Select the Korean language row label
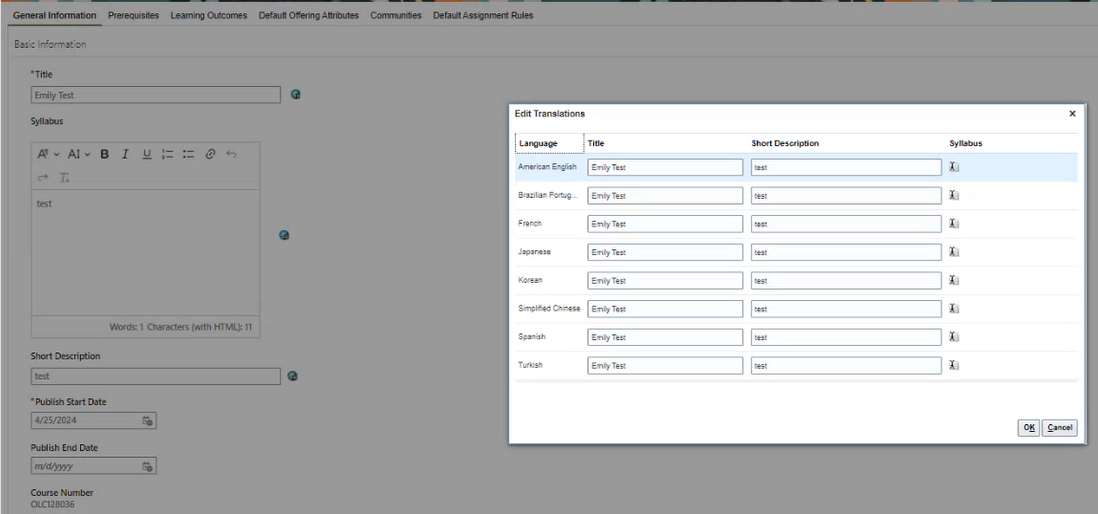The image size is (1098, 514). coord(530,280)
